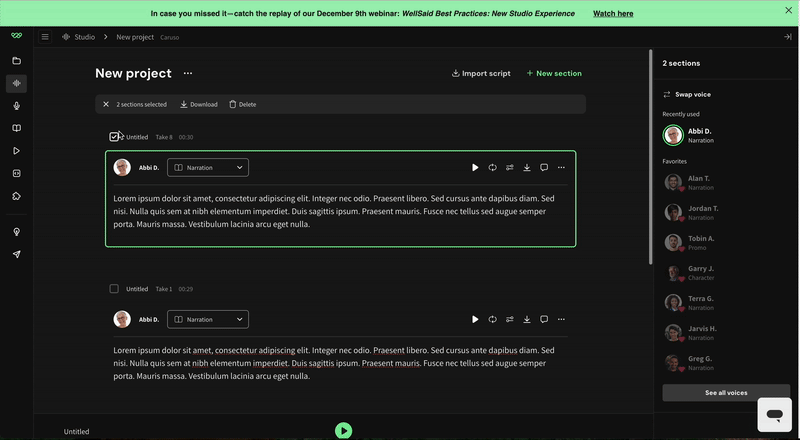Check the second Untitled section checkbox
Viewport: 800px width, 440px height.
coord(114,289)
